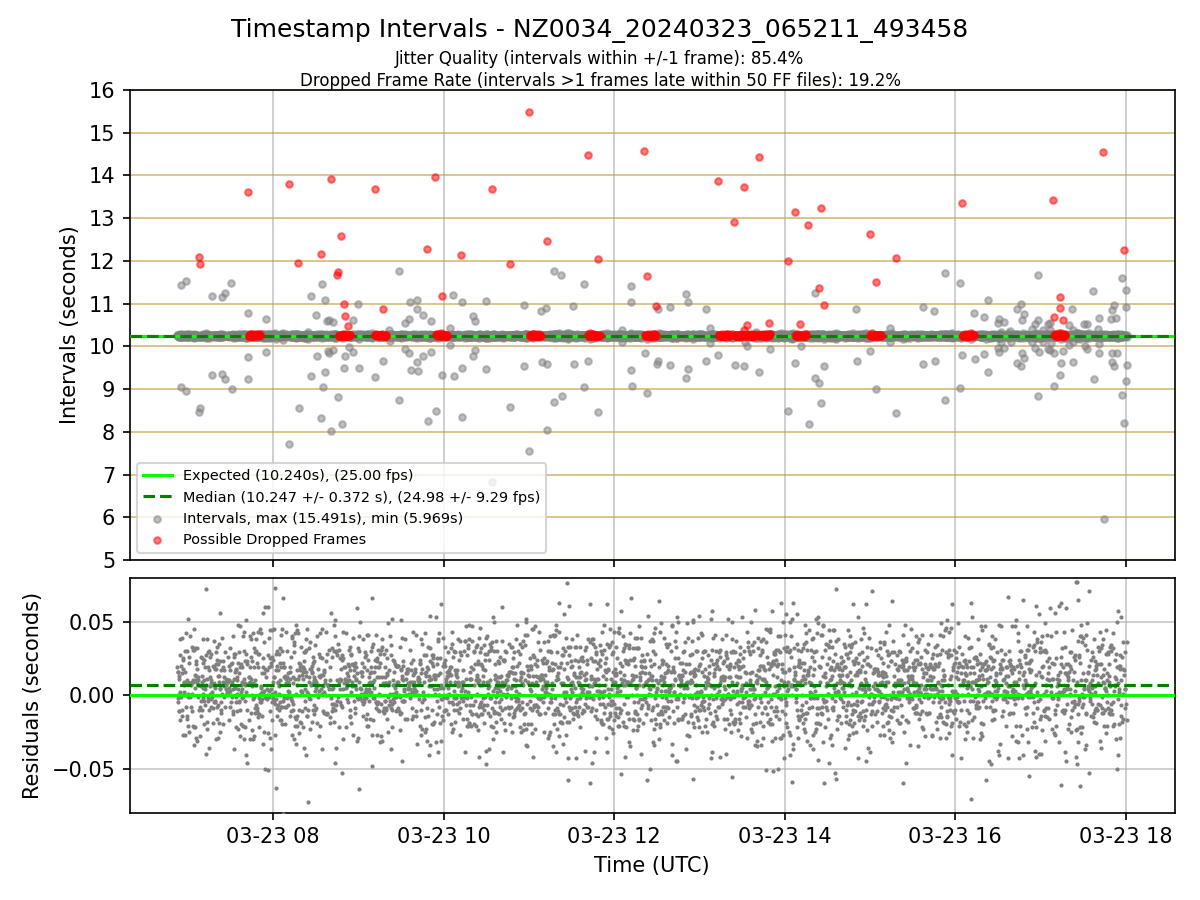1200x900 pixels.
Task: Click the gray dot marker in legend
Action: coord(158,518)
